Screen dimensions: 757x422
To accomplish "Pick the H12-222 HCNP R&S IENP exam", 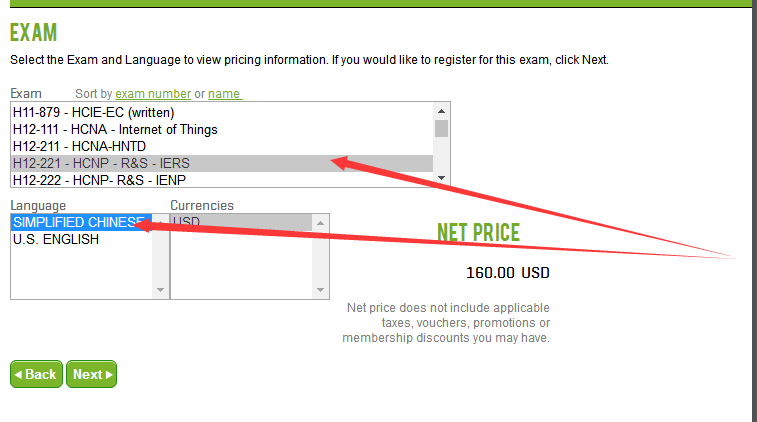I will tap(99, 180).
